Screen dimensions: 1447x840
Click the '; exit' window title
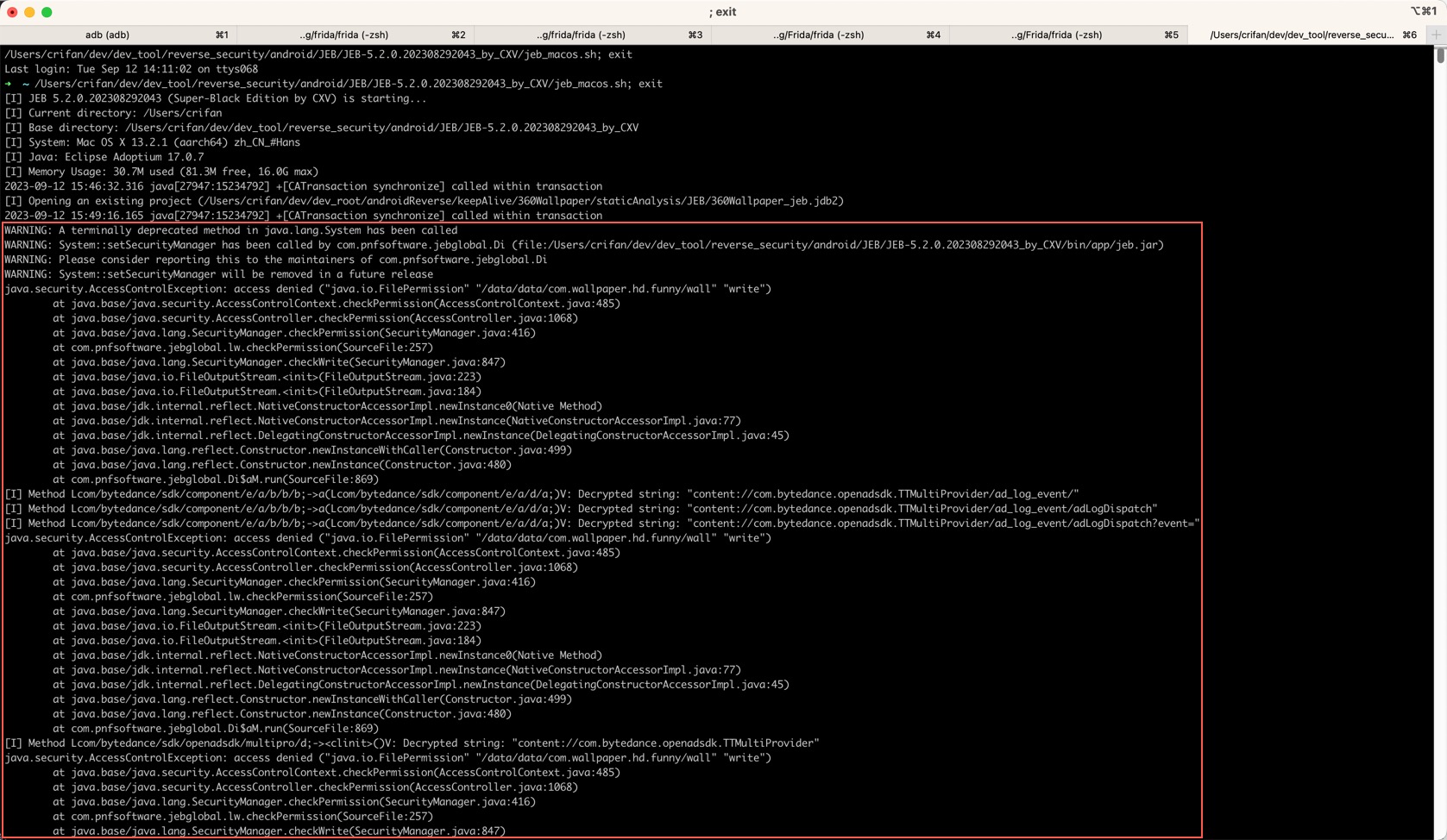pyautogui.click(x=723, y=12)
